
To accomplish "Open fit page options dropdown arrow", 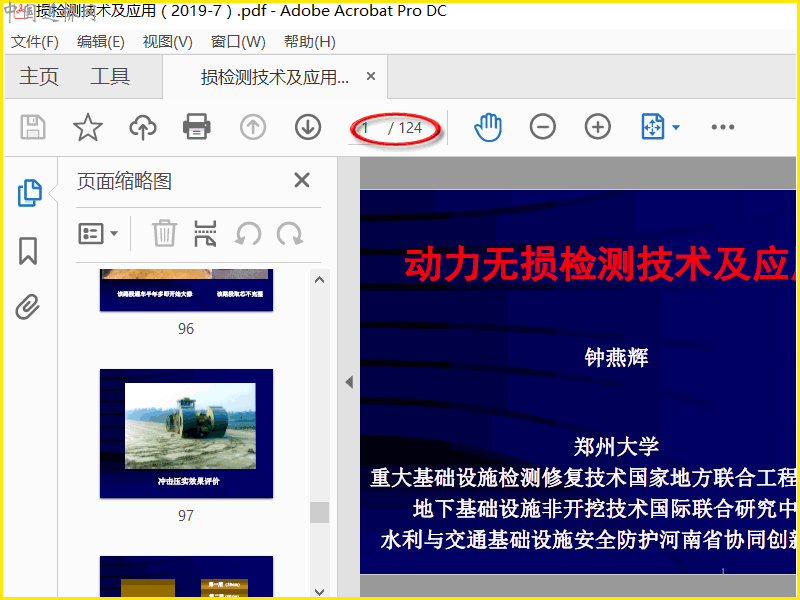I will point(676,127).
